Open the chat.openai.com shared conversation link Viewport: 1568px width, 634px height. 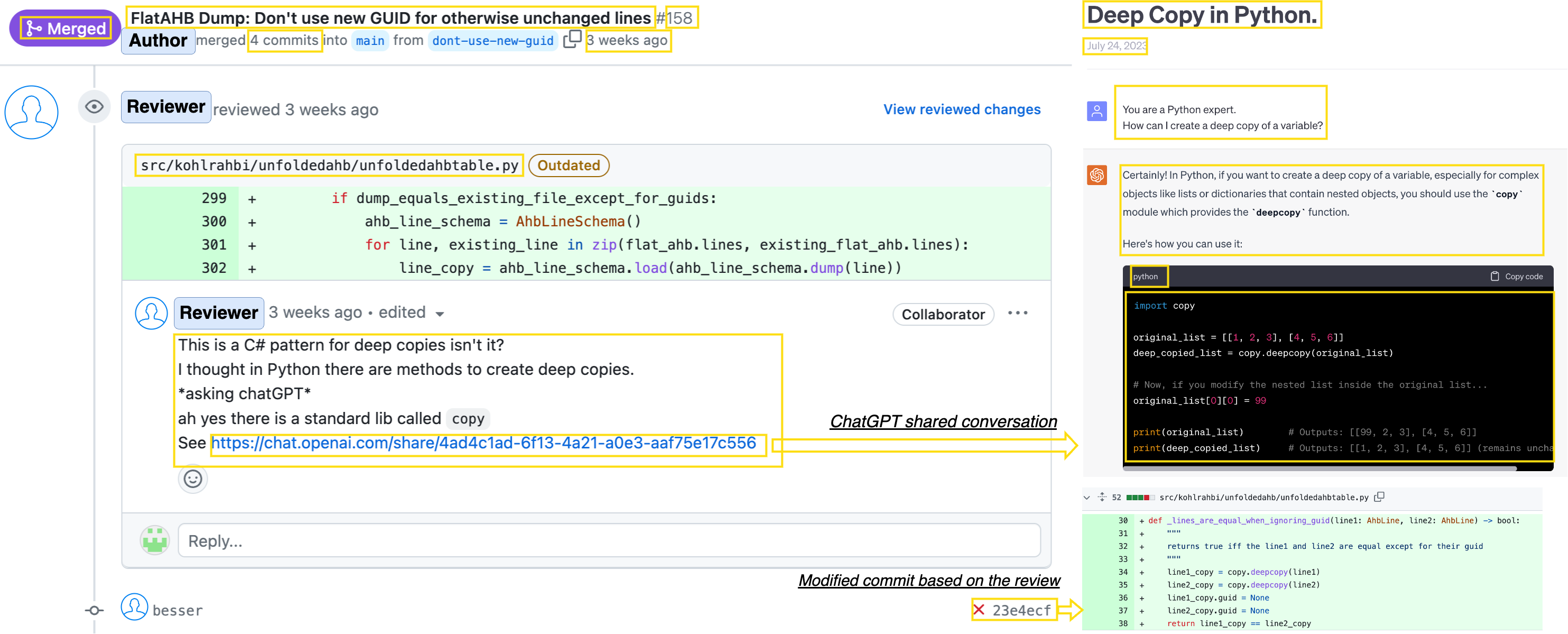483,443
